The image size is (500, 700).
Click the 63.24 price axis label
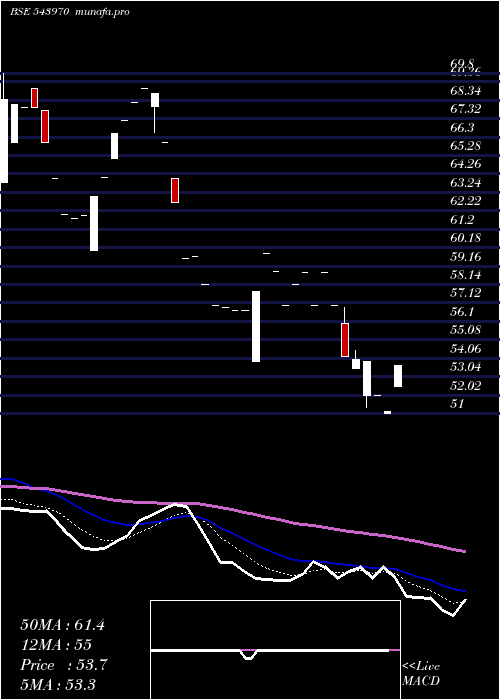[x=465, y=183]
